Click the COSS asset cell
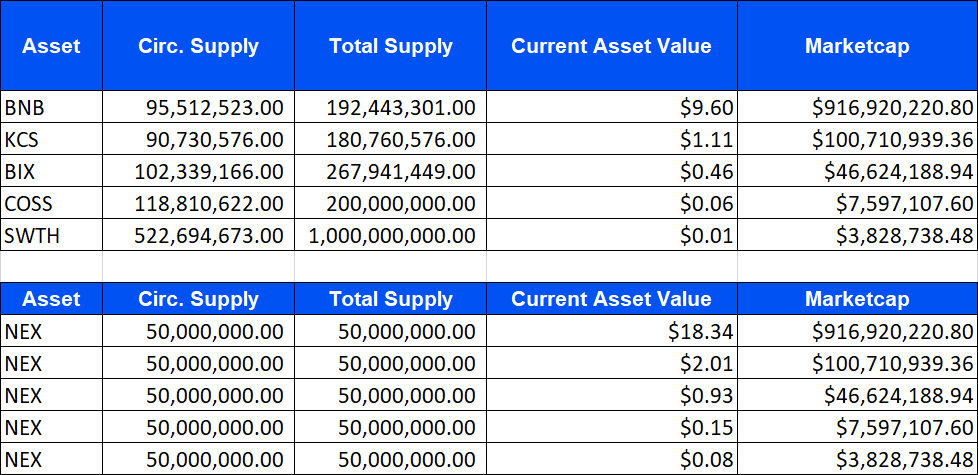Viewport: 978px width, 475px height. click(x=51, y=203)
